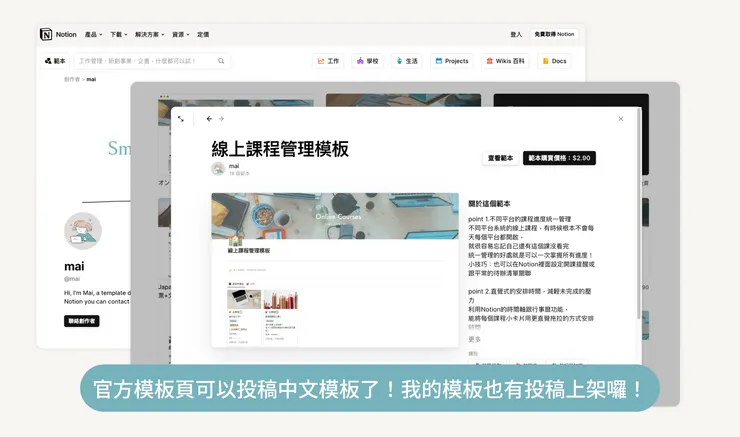
Task: Click the 範本購買價格 $2.90 button
Action: pyautogui.click(x=559, y=158)
